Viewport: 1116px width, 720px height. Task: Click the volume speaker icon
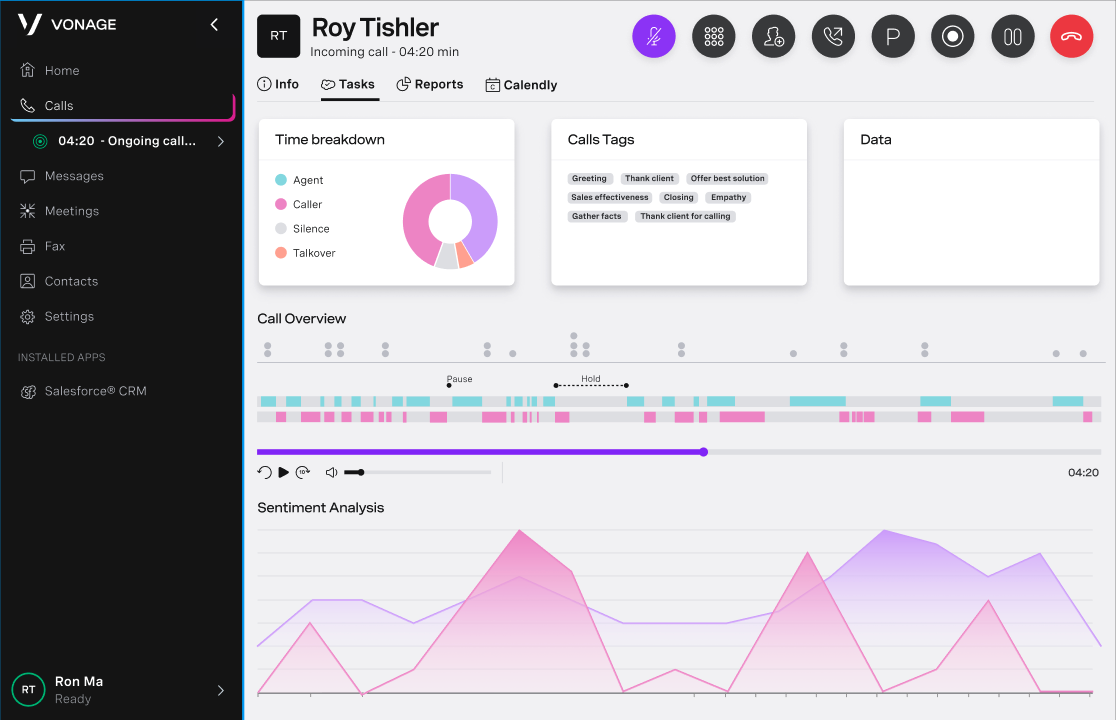(x=331, y=472)
